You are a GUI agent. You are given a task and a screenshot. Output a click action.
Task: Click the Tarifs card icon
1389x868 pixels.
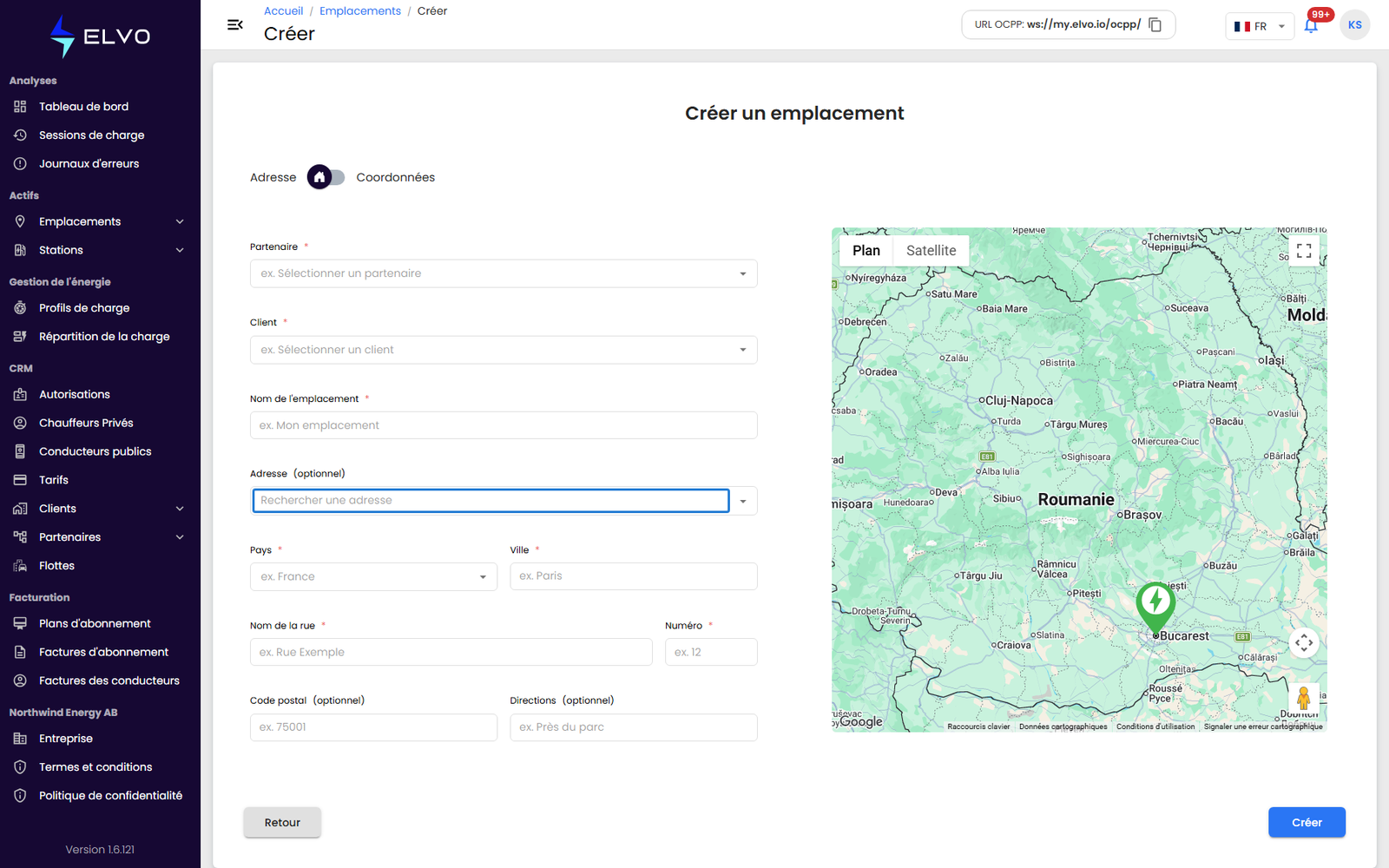coord(20,480)
